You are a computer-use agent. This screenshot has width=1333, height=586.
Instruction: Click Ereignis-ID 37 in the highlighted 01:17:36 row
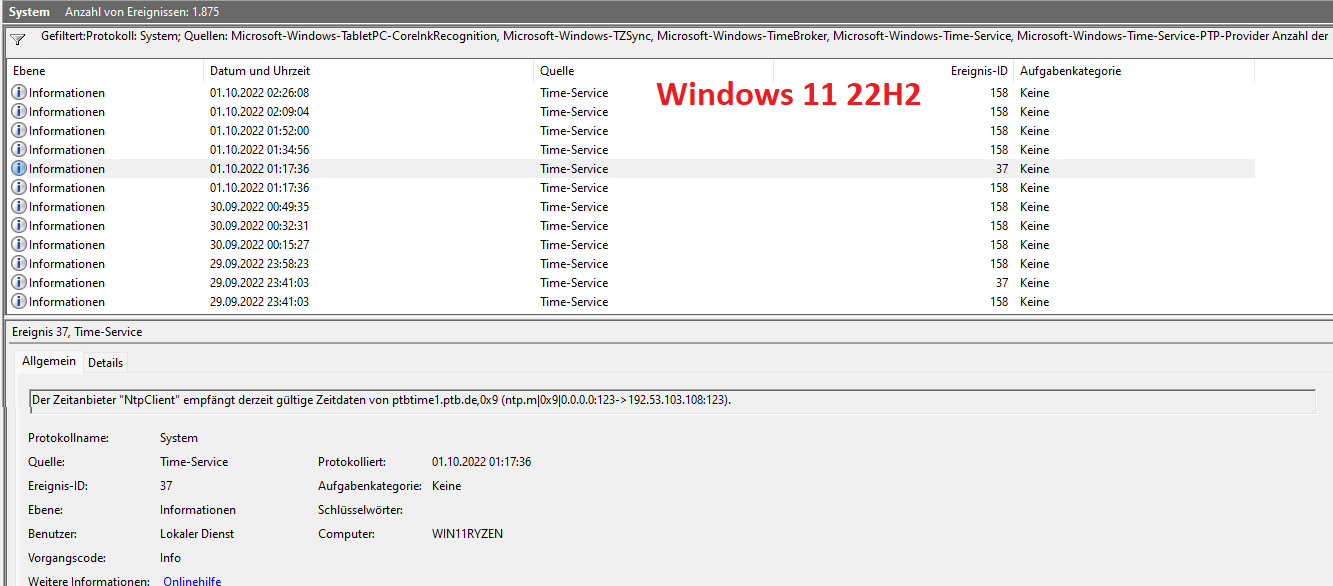[1001, 168]
